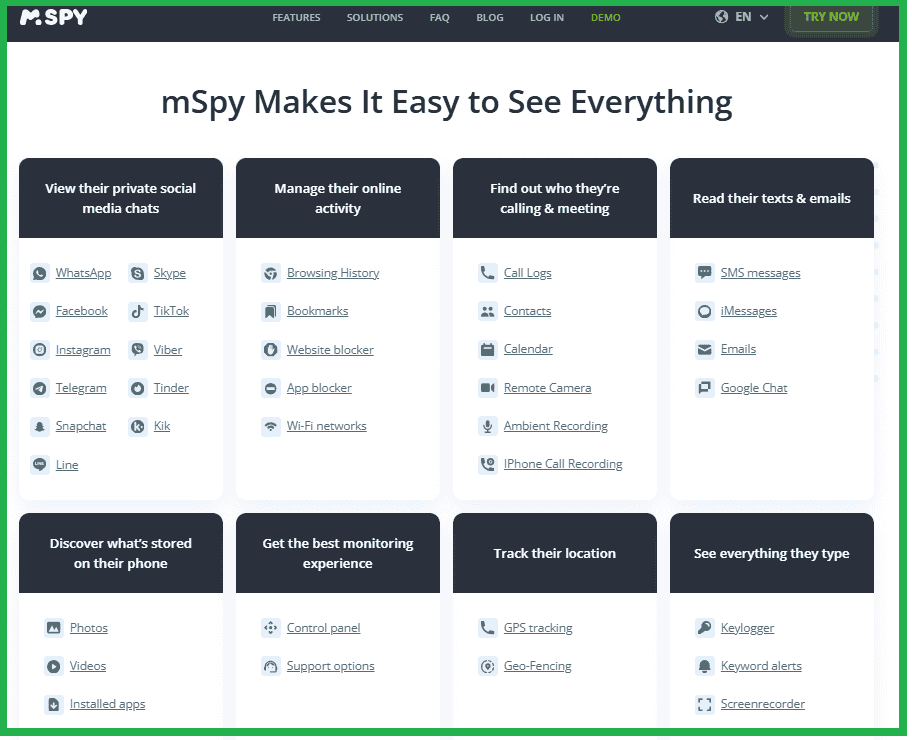The height and width of the screenshot is (740, 912).
Task: Open the Solutions menu
Action: [x=375, y=17]
